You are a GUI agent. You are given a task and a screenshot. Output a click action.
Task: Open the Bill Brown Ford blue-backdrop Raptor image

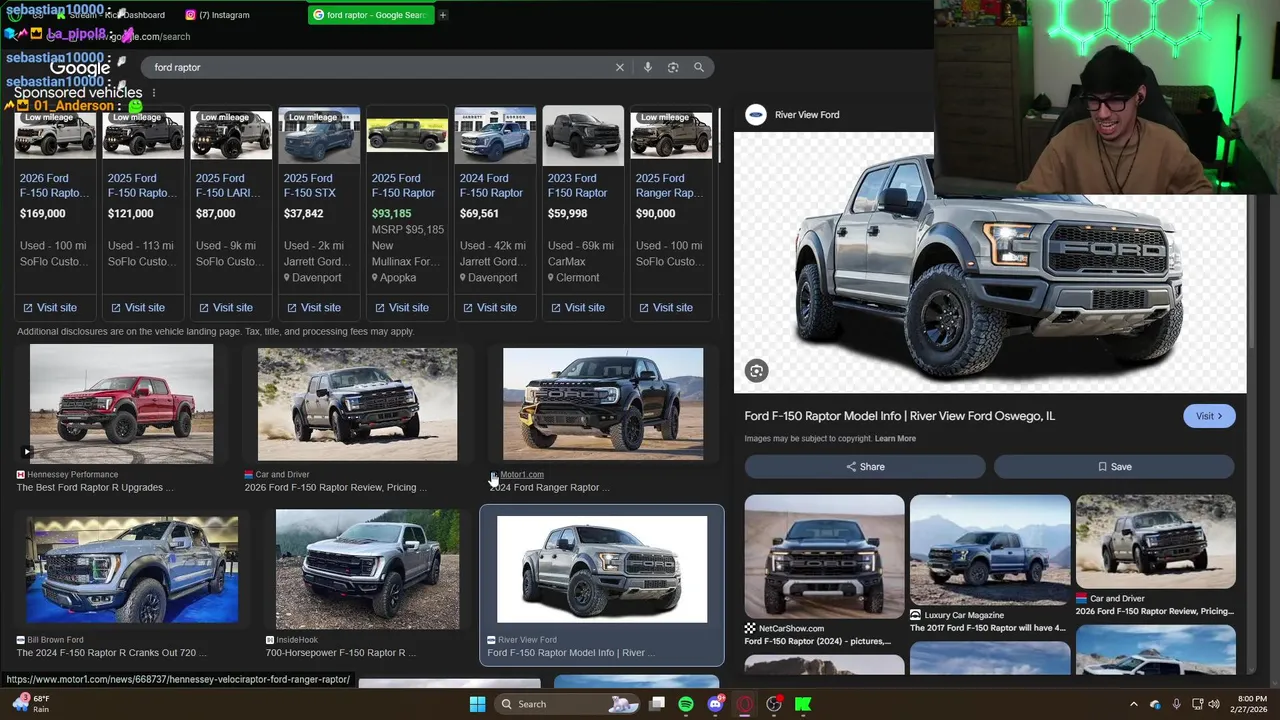tap(132, 569)
